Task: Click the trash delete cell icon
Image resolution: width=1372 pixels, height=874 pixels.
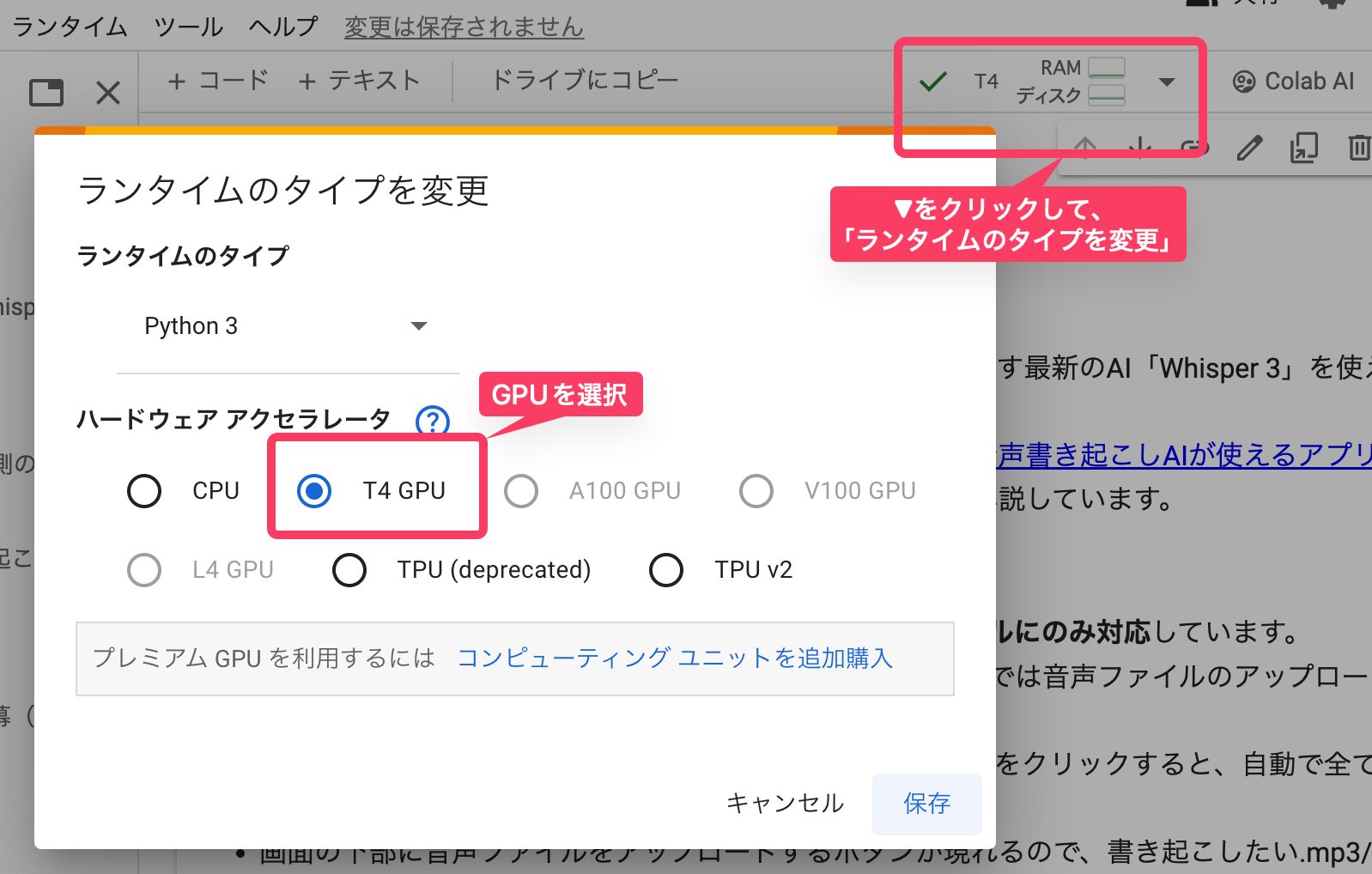Action: 1358,149
